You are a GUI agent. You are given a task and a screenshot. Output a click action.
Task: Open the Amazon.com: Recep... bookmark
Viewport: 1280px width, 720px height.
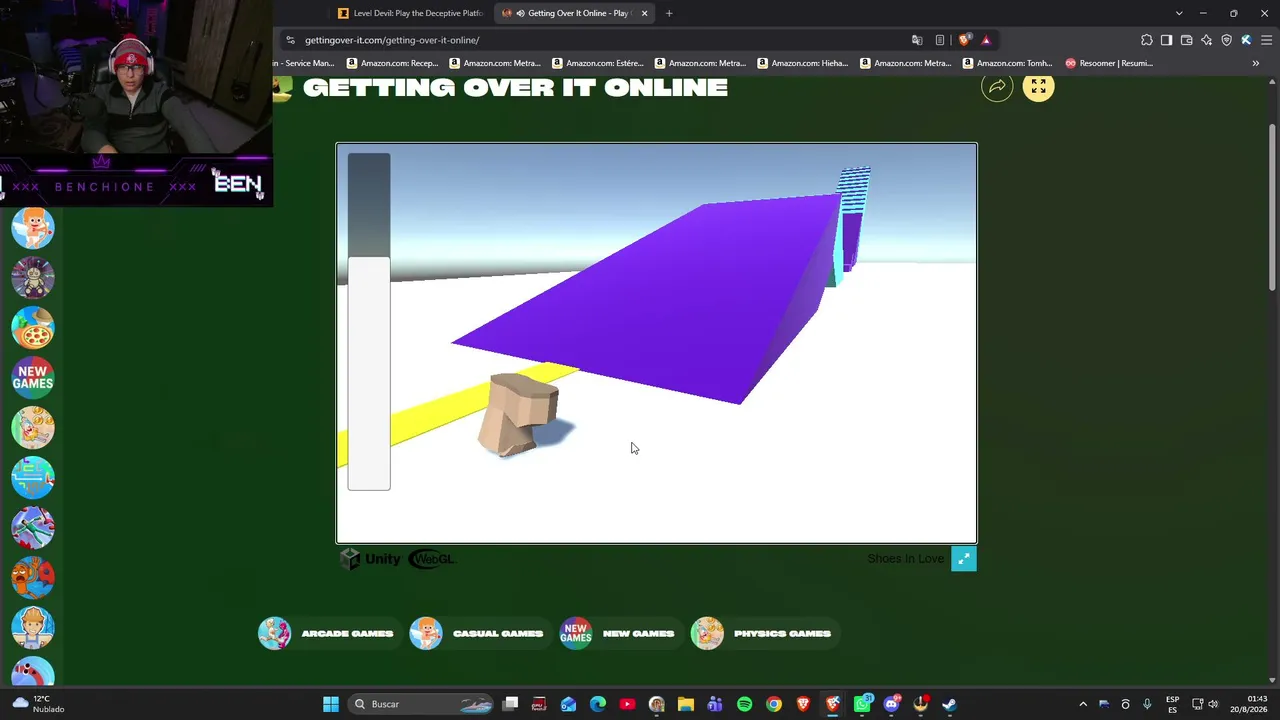click(x=393, y=63)
